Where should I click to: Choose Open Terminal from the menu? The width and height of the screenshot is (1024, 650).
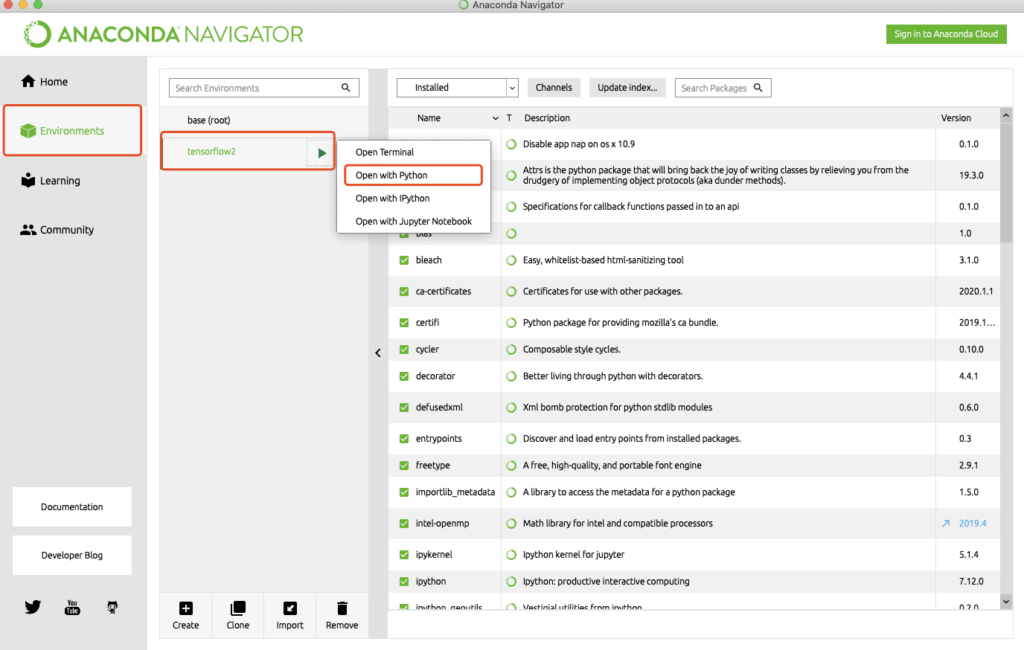[385, 152]
